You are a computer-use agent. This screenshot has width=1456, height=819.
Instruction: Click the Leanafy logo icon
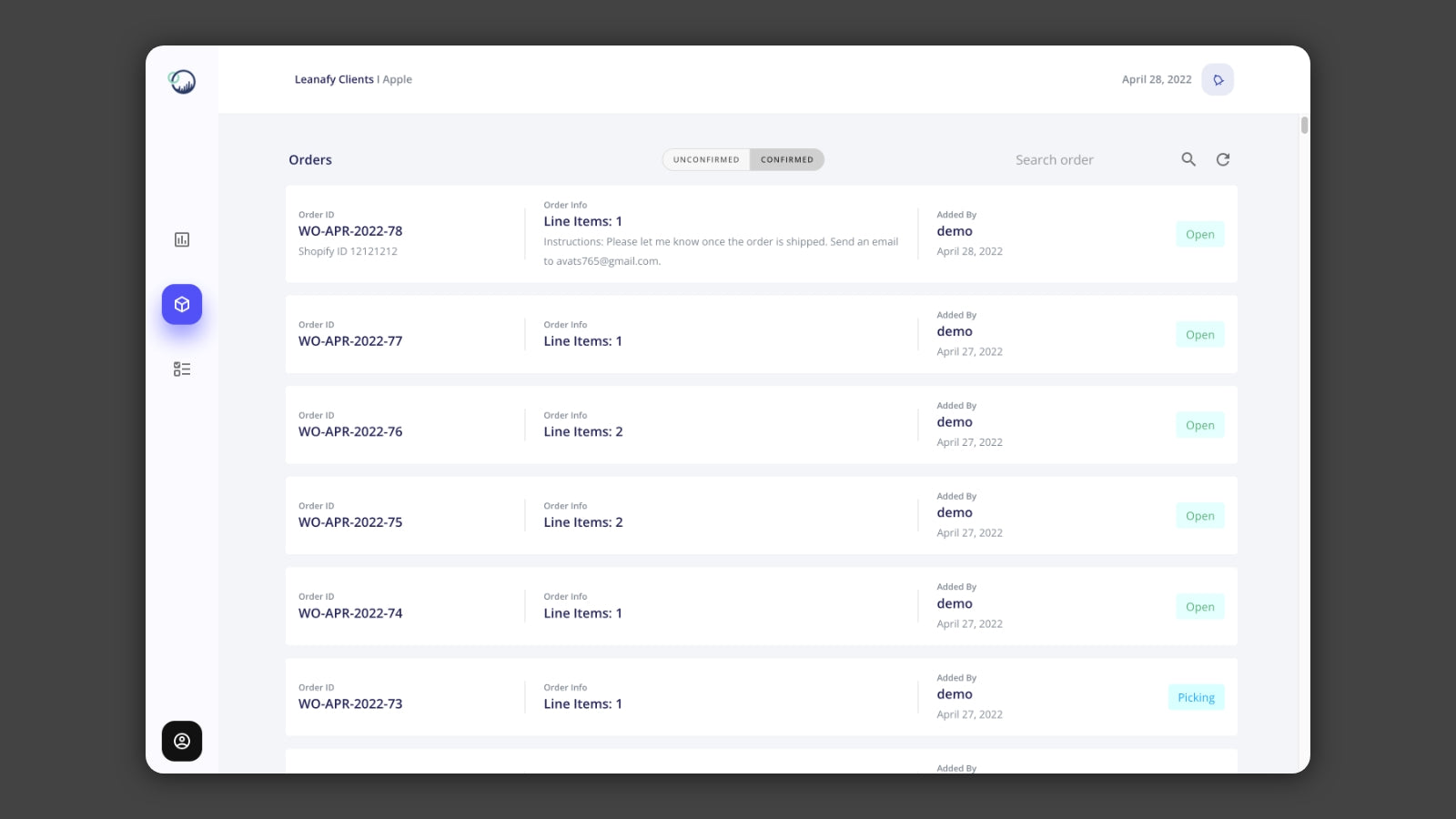click(182, 82)
